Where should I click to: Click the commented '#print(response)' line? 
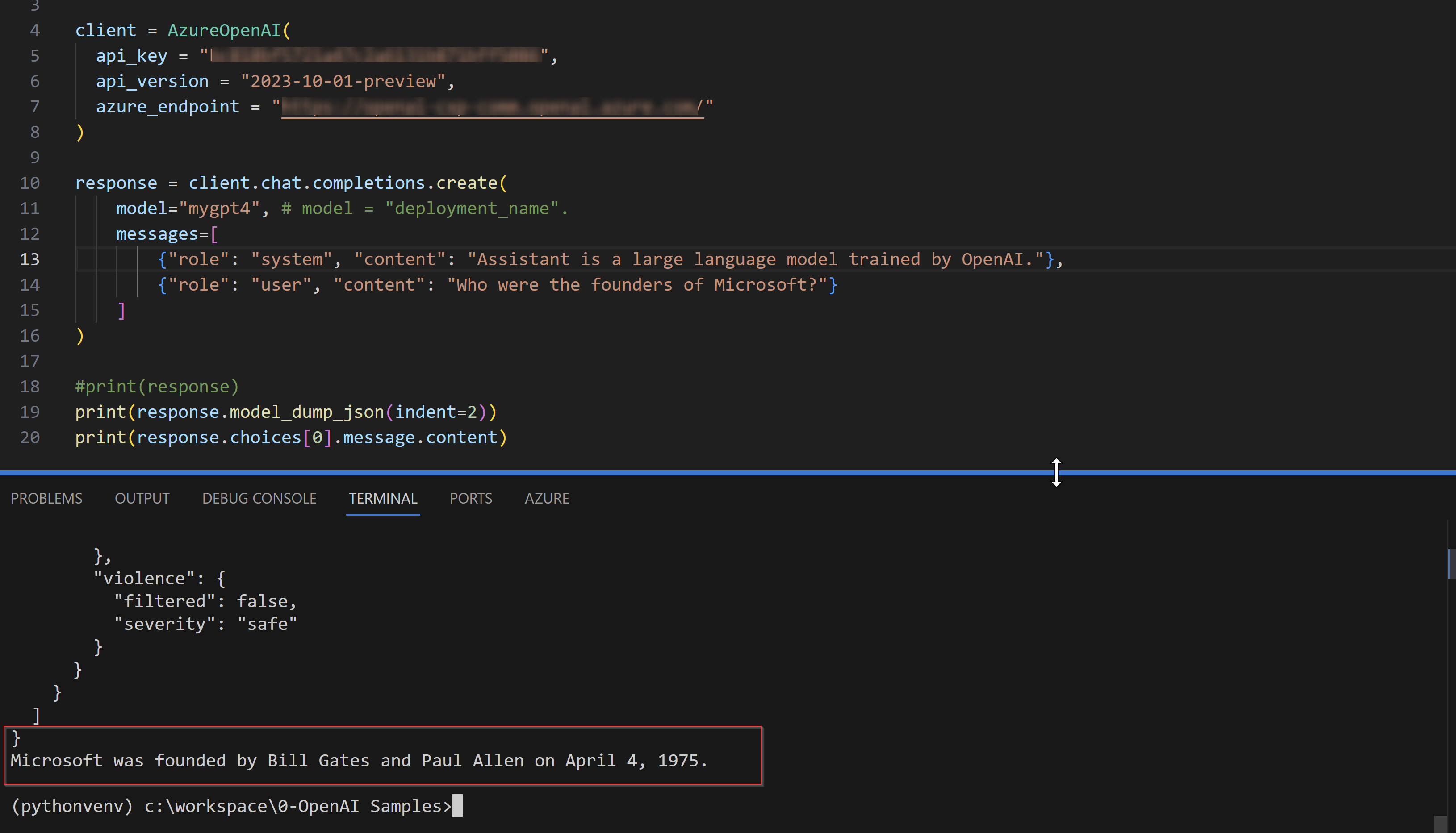click(157, 387)
